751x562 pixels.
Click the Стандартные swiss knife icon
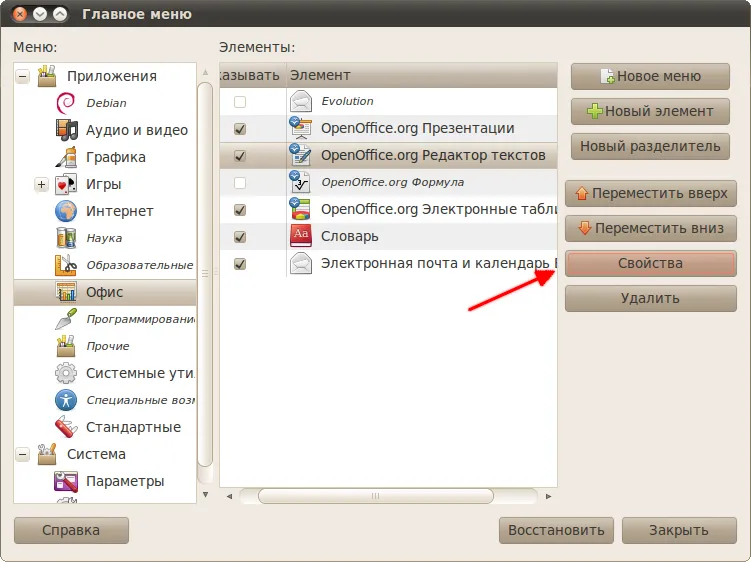click(66, 427)
